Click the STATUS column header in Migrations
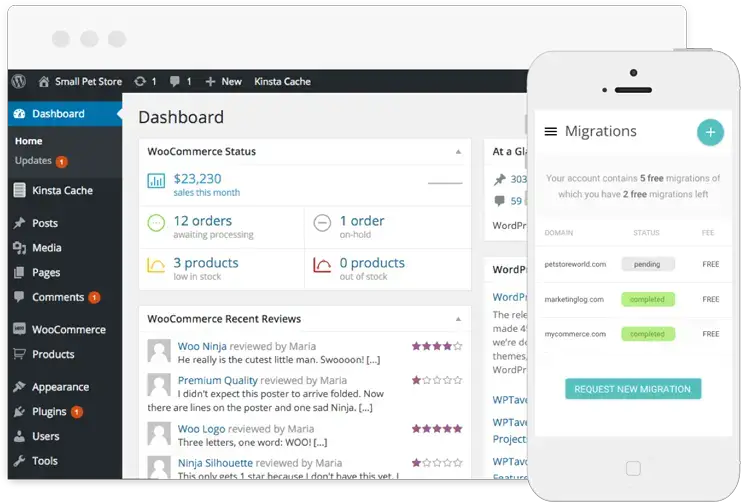This screenshot has width=750, height=503. [646, 233]
